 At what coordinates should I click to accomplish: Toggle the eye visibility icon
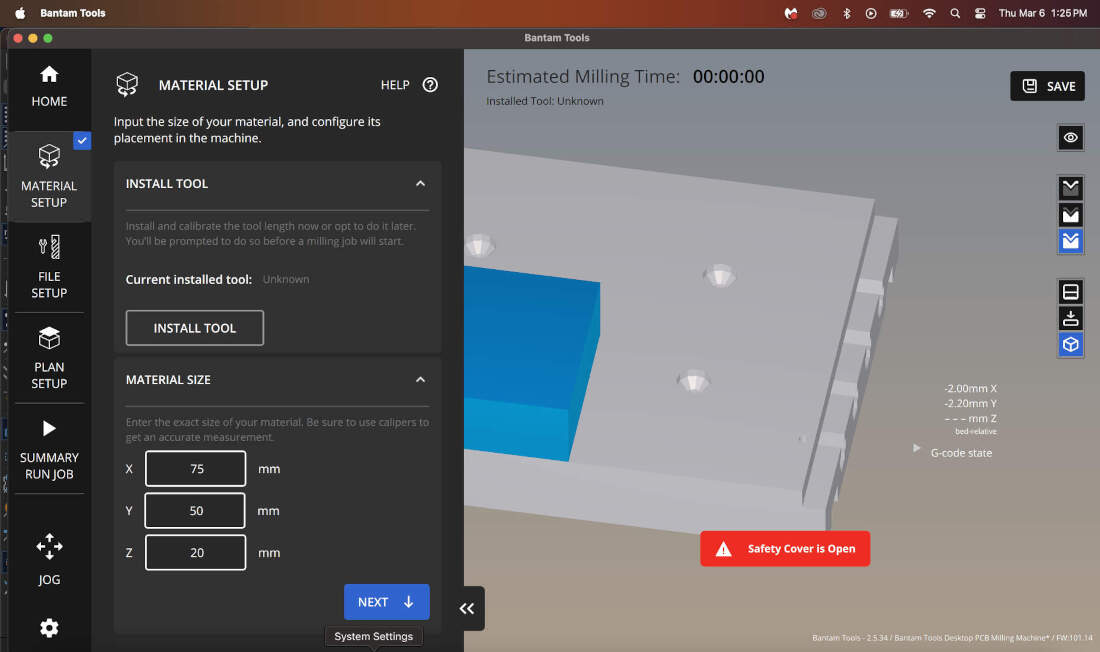[x=1071, y=138]
